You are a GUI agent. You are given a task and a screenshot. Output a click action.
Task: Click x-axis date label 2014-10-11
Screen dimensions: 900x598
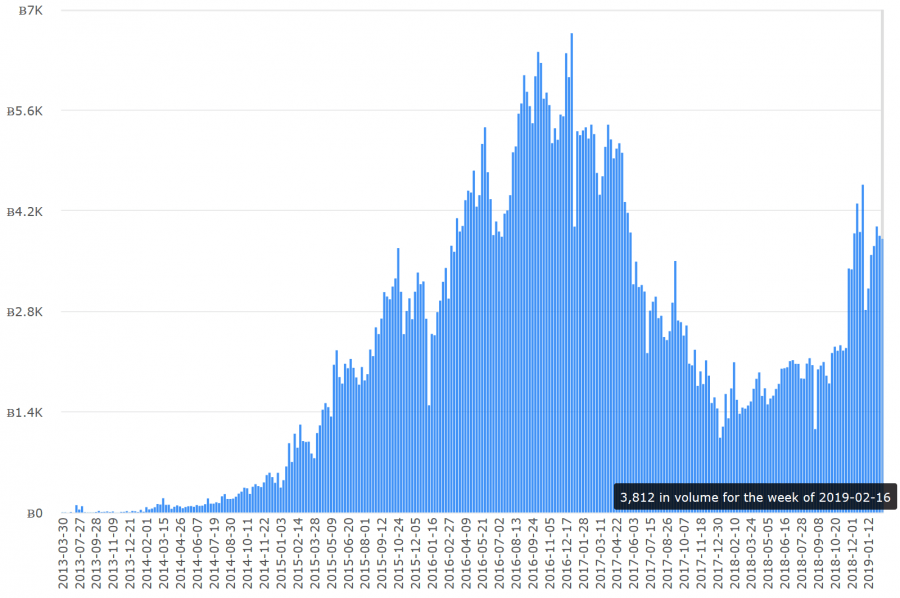click(248, 553)
